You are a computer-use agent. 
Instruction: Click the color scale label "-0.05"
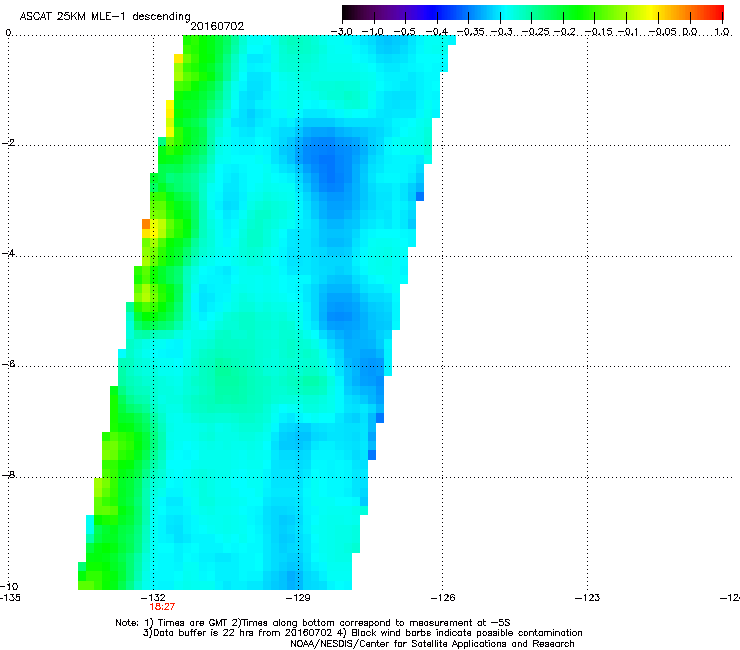662,32
